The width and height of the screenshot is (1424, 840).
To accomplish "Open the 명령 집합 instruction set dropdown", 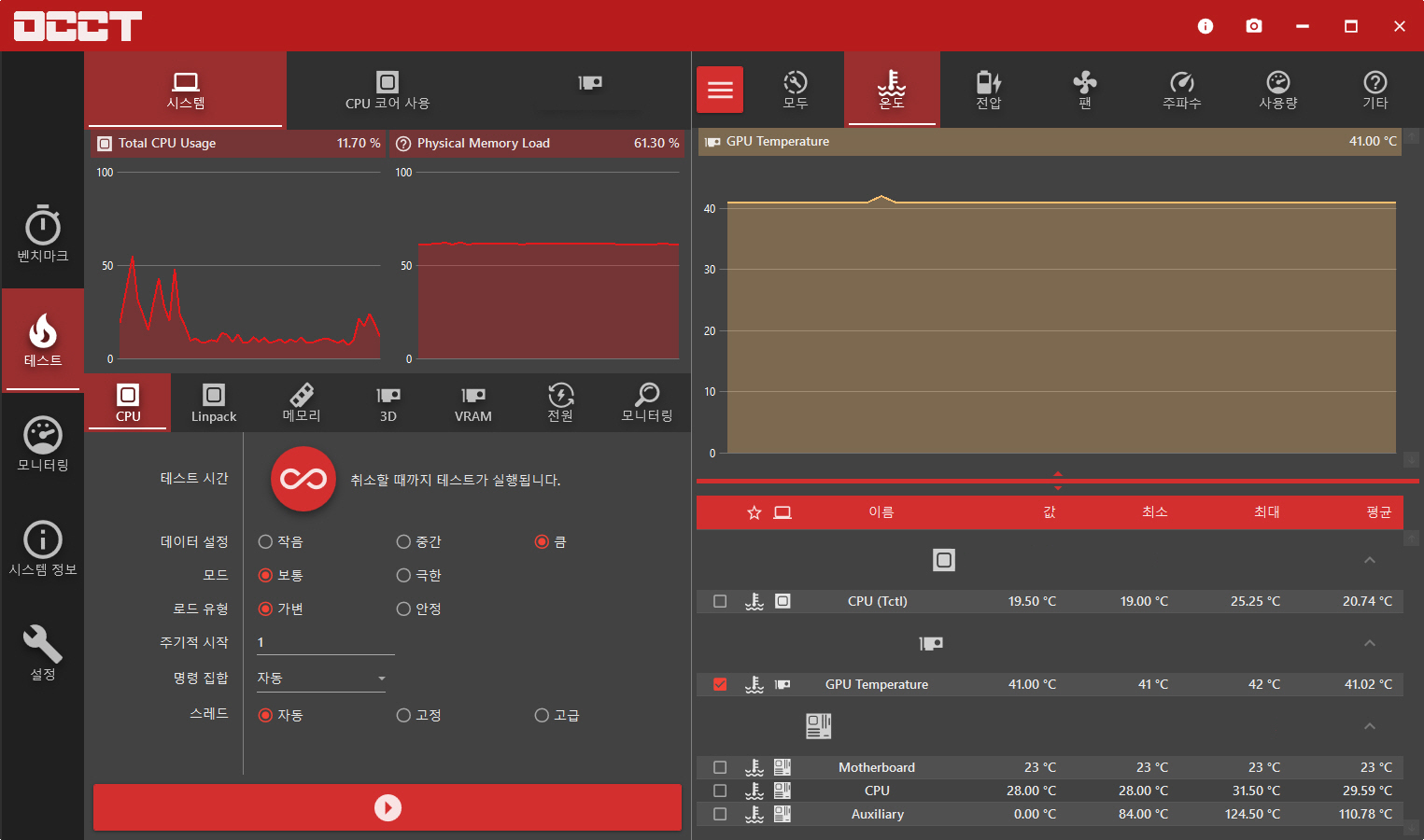I will [x=321, y=679].
